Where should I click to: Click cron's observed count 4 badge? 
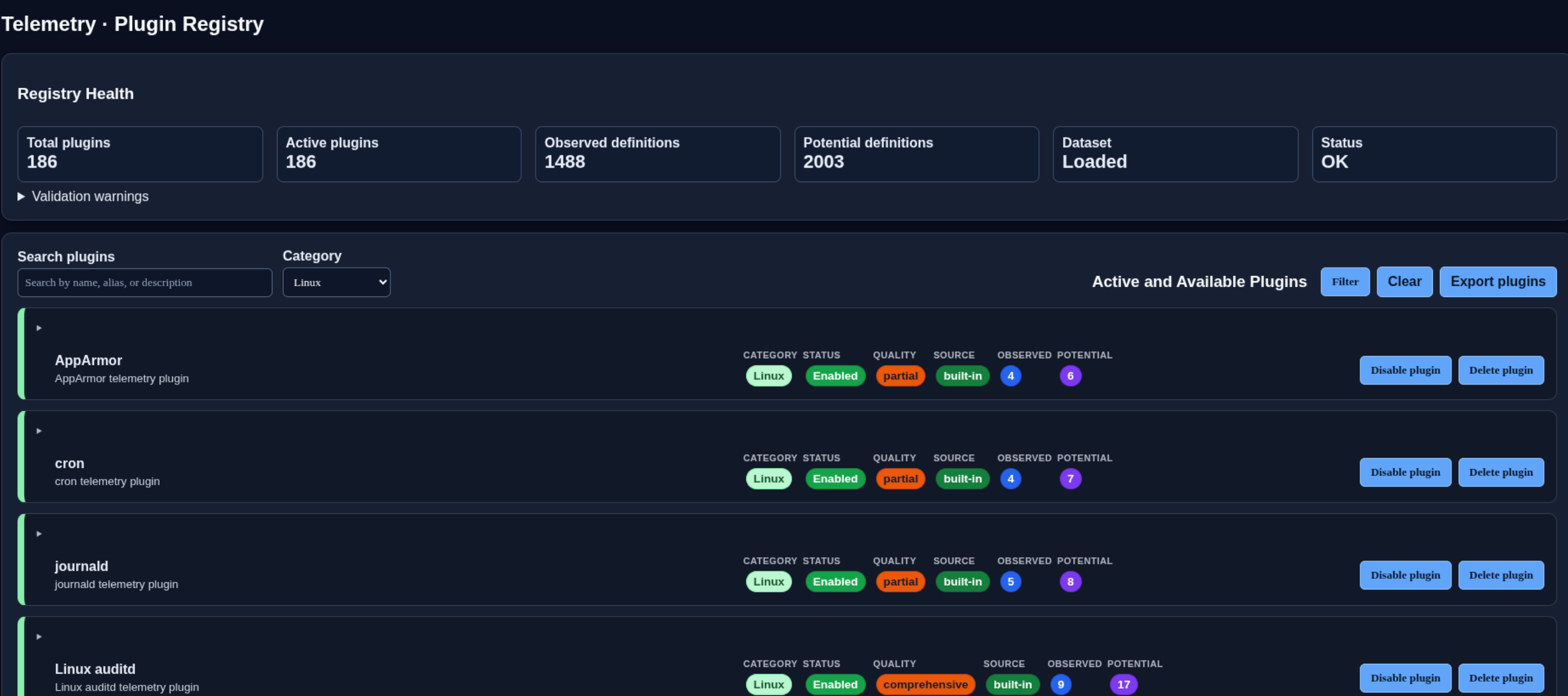[x=1010, y=479]
